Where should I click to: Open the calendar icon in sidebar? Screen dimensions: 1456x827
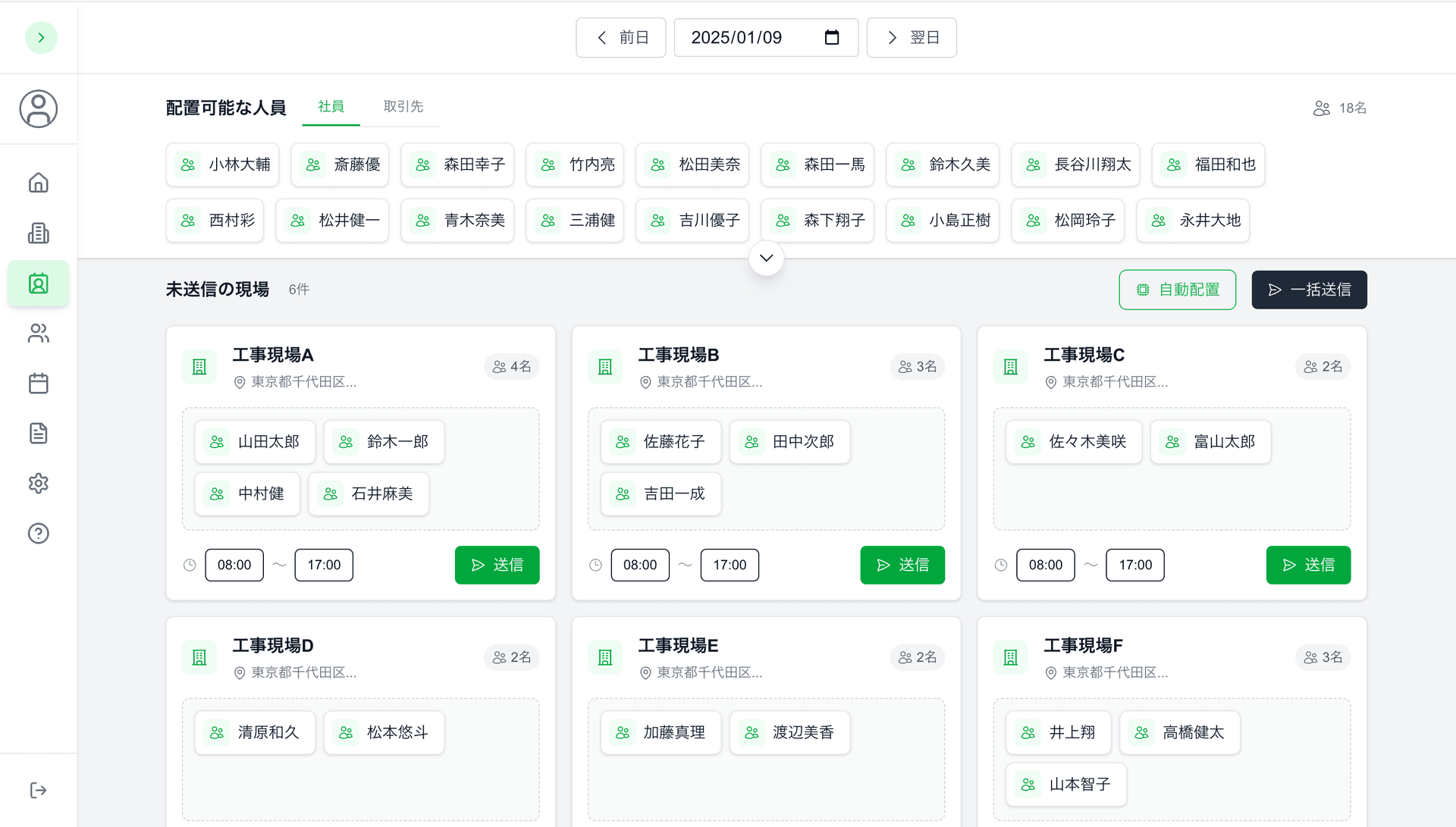point(38,384)
